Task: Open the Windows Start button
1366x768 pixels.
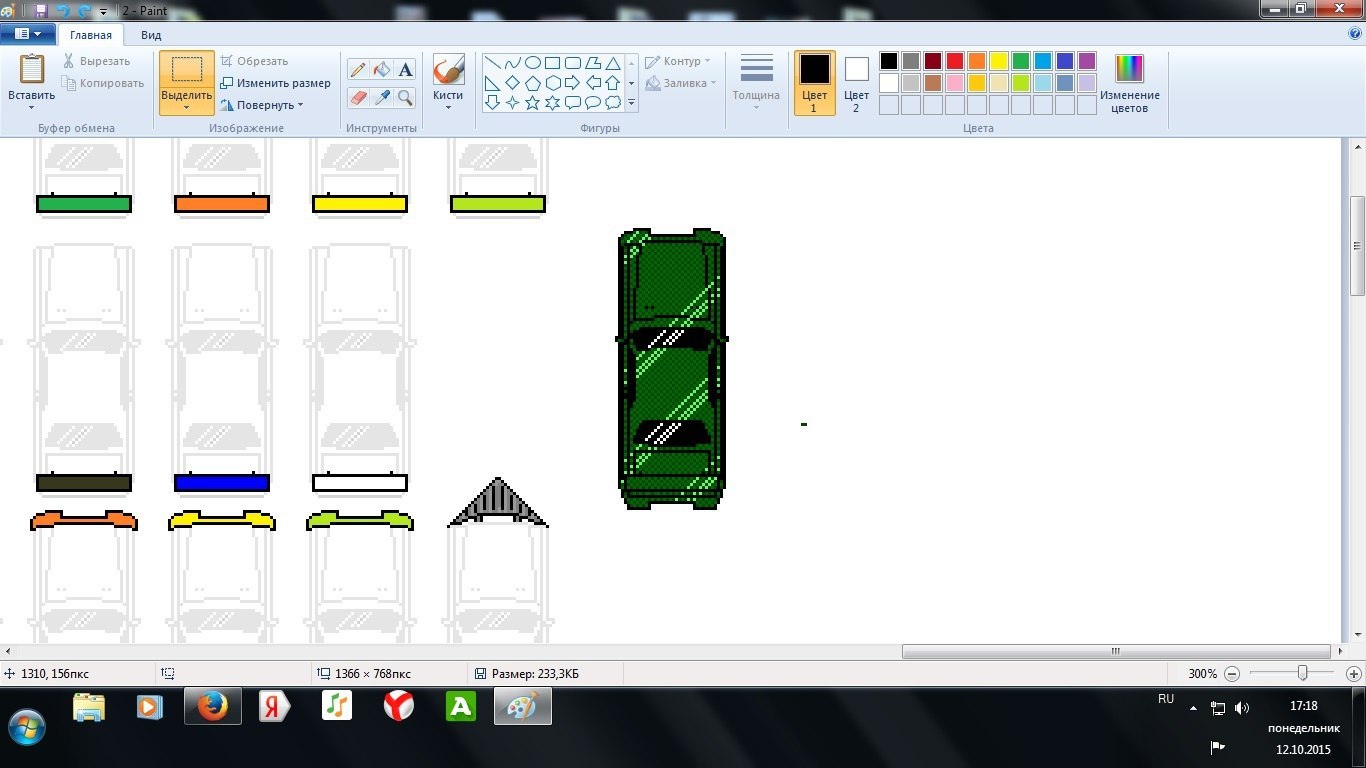Action: 27,725
